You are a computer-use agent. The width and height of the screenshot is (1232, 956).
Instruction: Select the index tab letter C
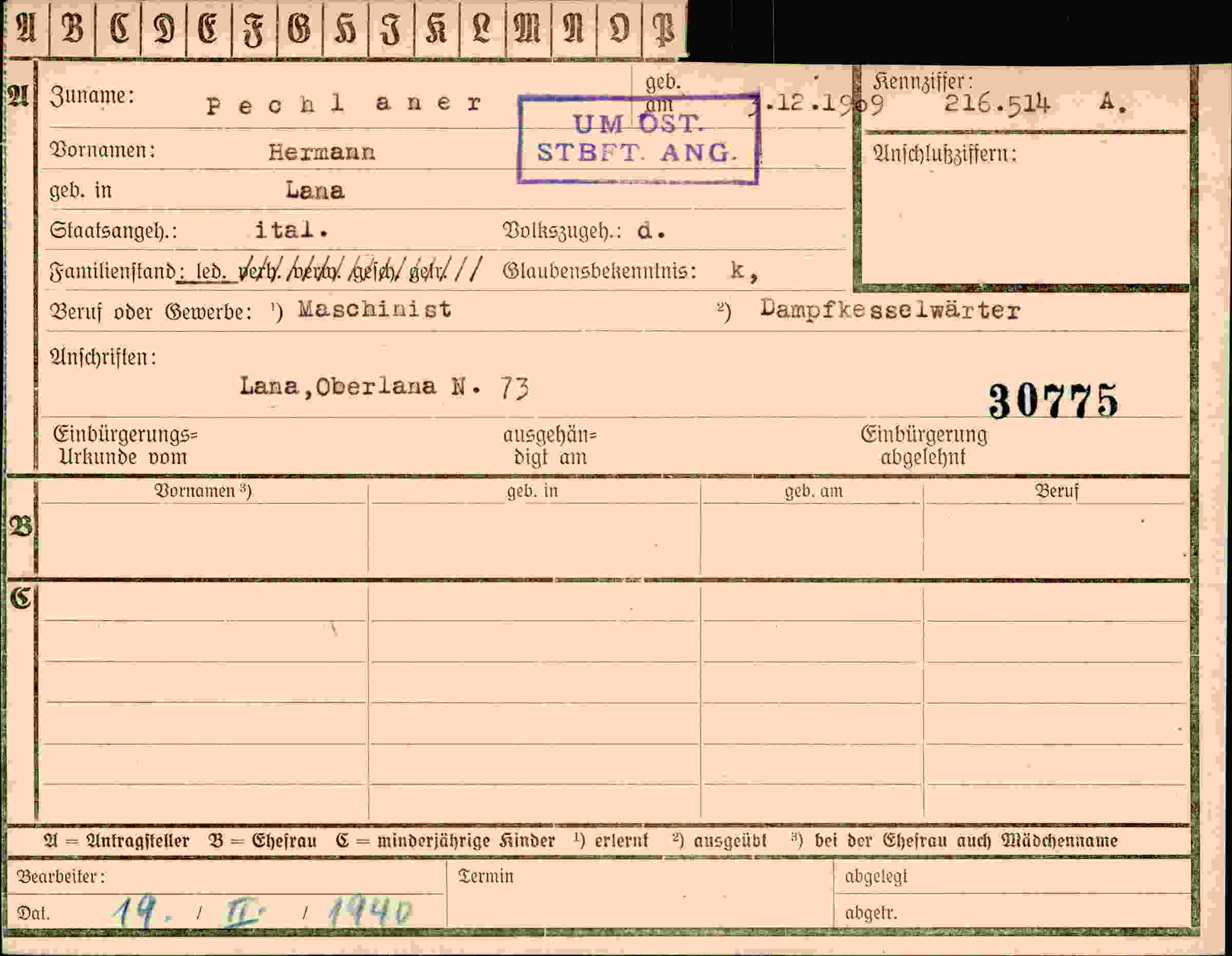119,28
